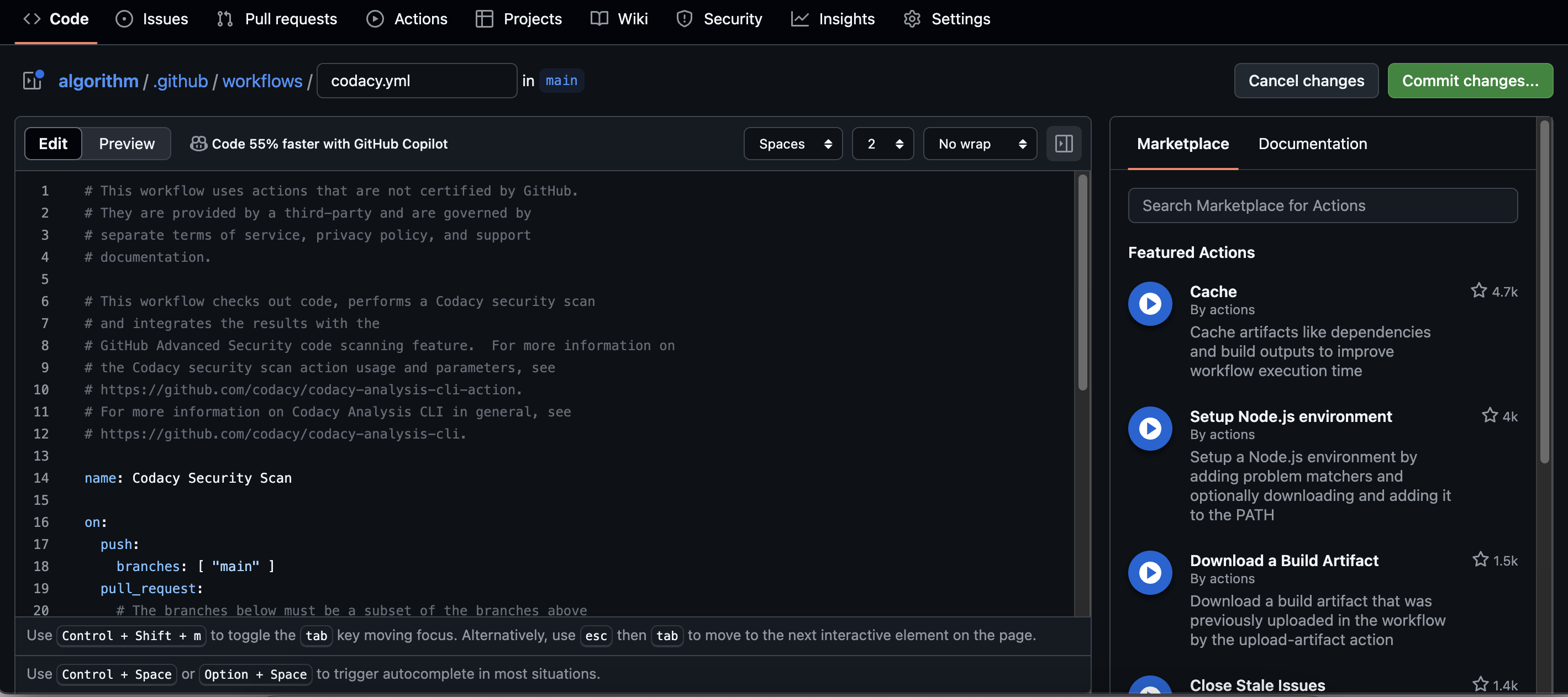Click the Copilot icon in editor toolbar

tap(198, 144)
